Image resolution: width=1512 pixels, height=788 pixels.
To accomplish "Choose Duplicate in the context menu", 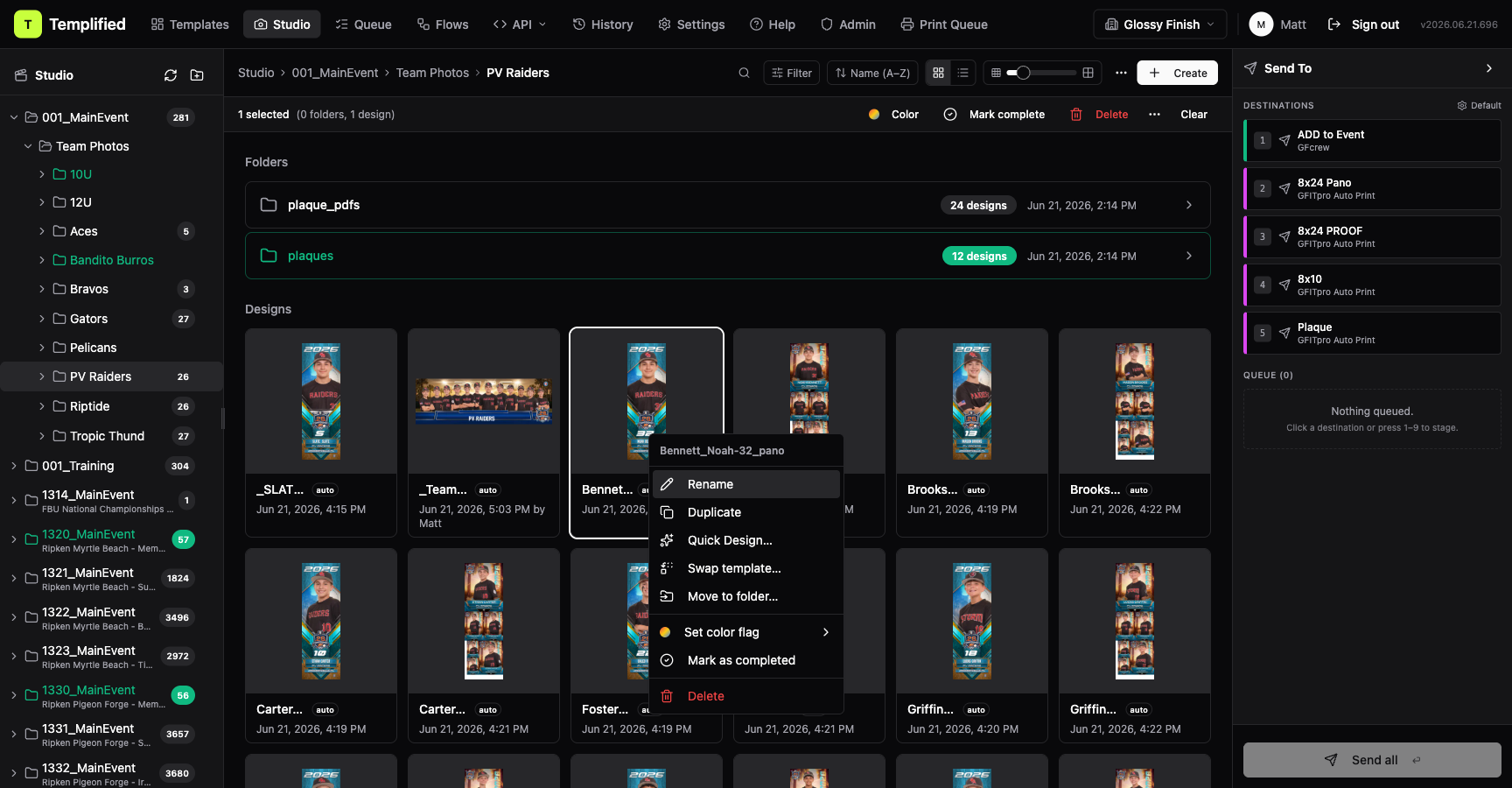I will (x=746, y=512).
